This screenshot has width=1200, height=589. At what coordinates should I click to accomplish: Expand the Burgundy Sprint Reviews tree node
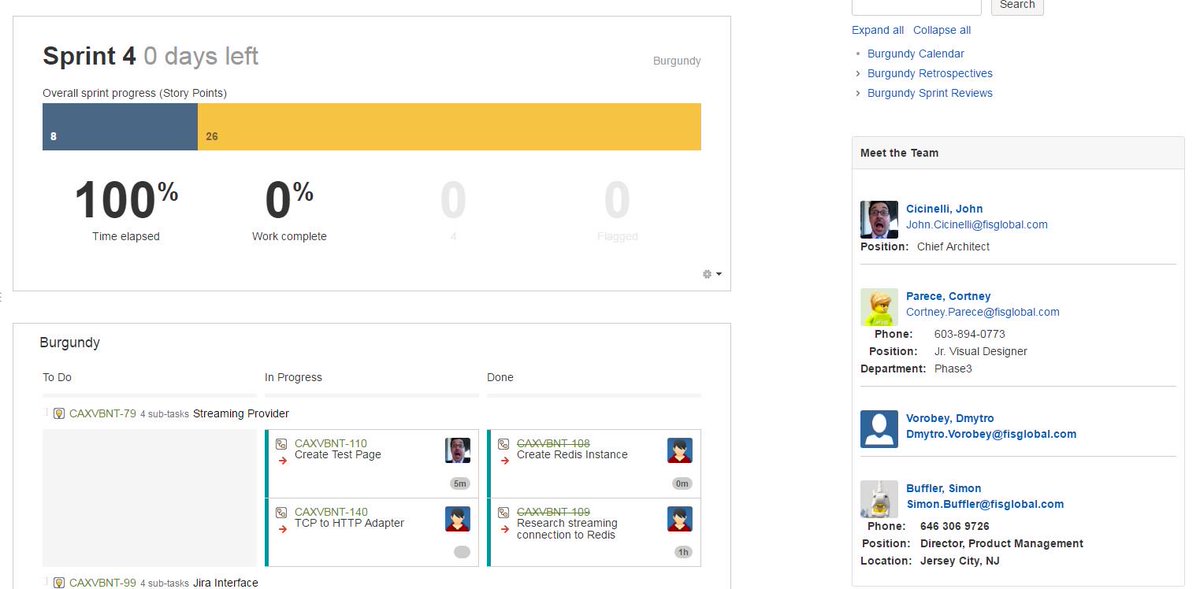tap(858, 94)
